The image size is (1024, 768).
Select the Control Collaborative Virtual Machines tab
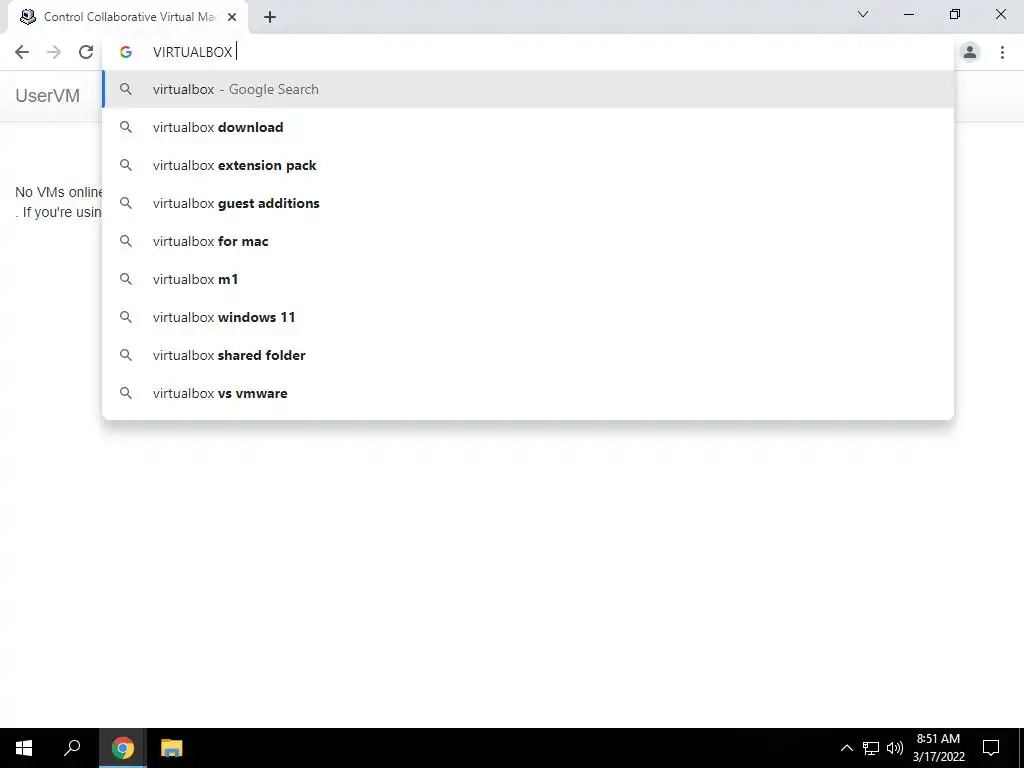pyautogui.click(x=127, y=17)
